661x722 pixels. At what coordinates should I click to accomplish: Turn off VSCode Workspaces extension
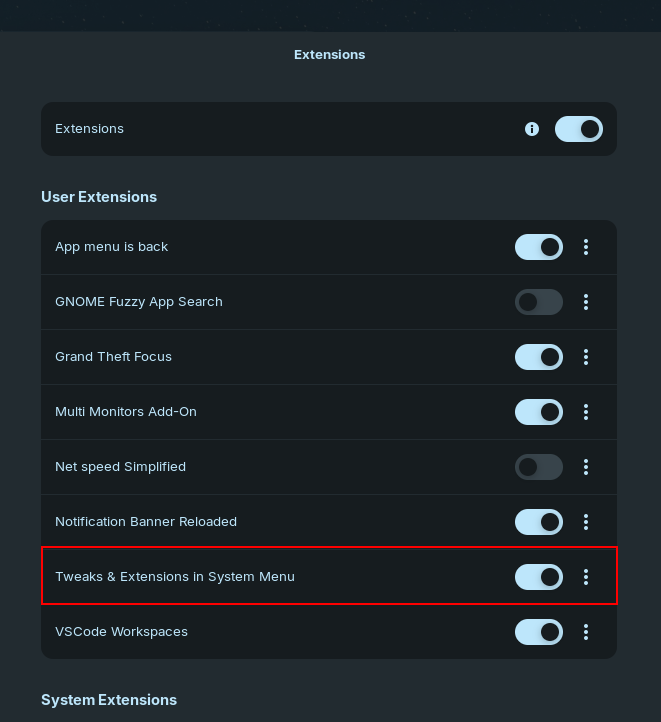coord(538,632)
